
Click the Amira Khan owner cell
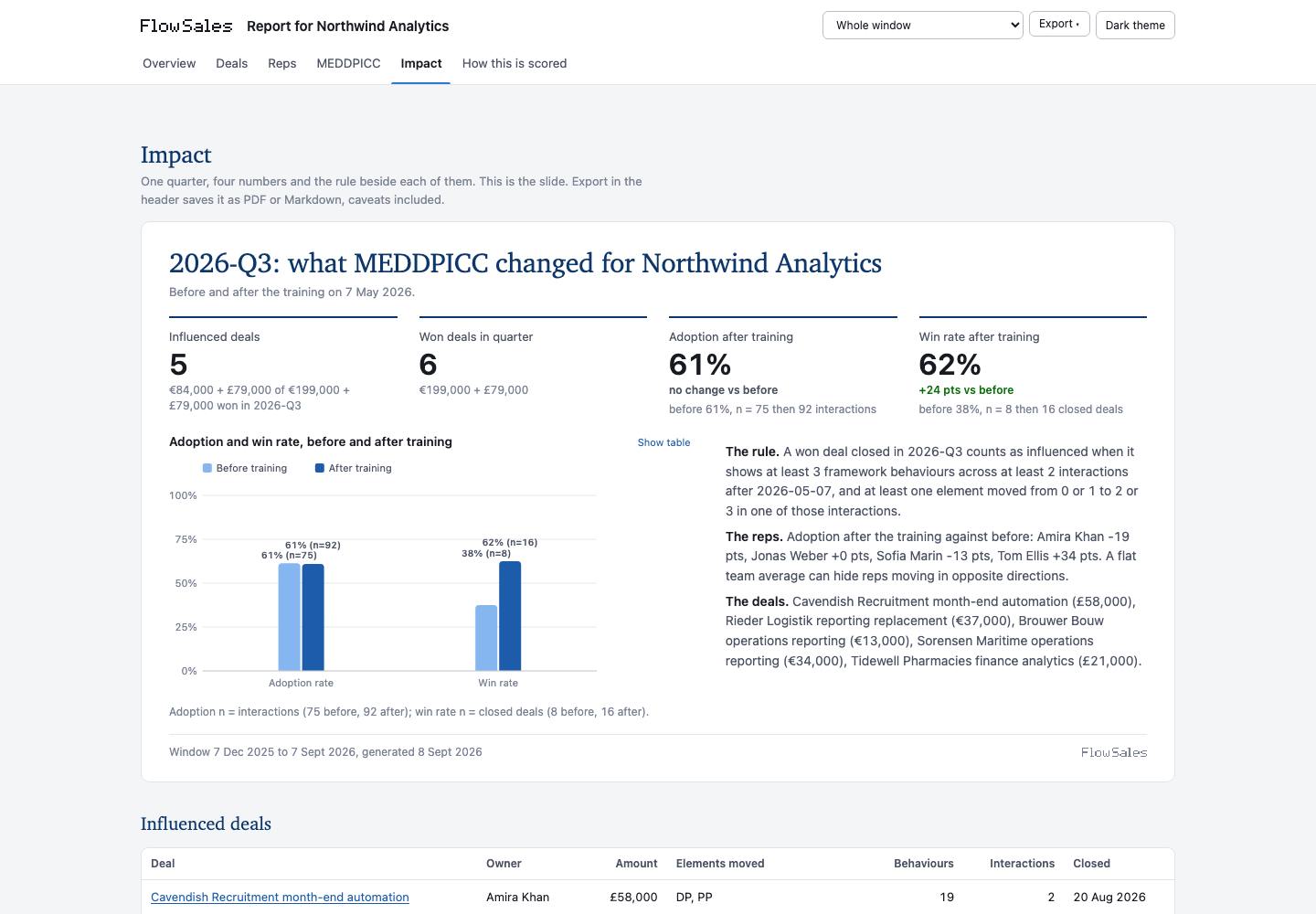(518, 898)
